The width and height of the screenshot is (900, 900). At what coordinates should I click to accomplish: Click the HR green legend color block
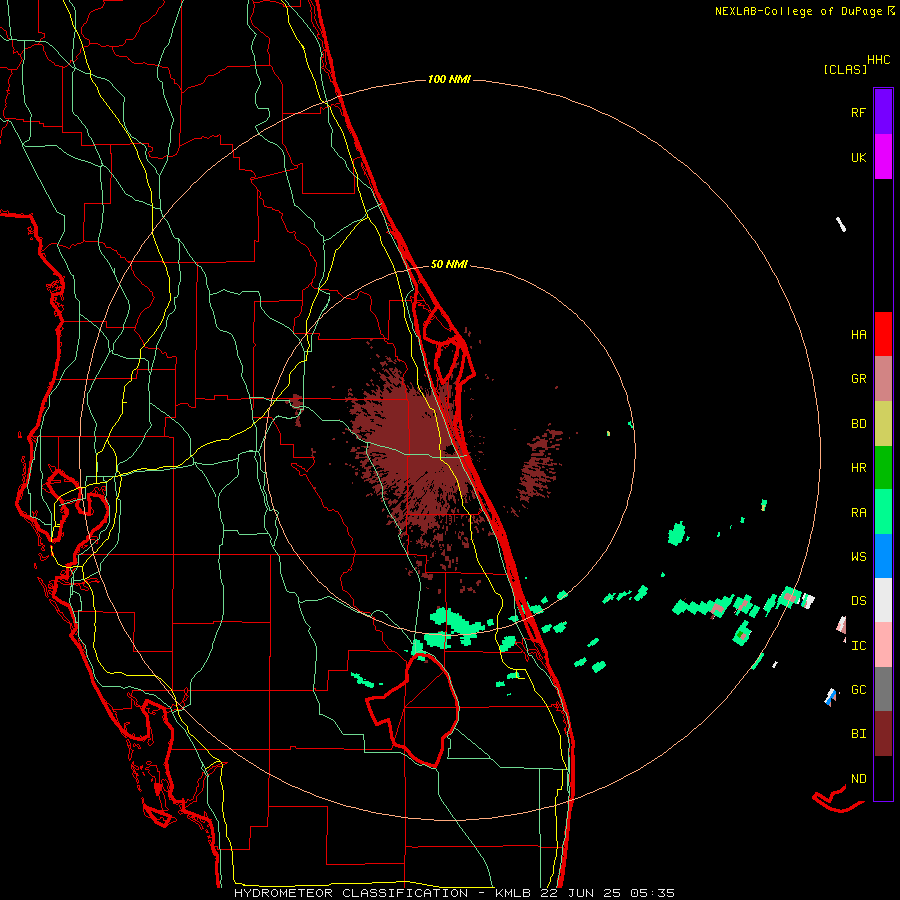(883, 468)
